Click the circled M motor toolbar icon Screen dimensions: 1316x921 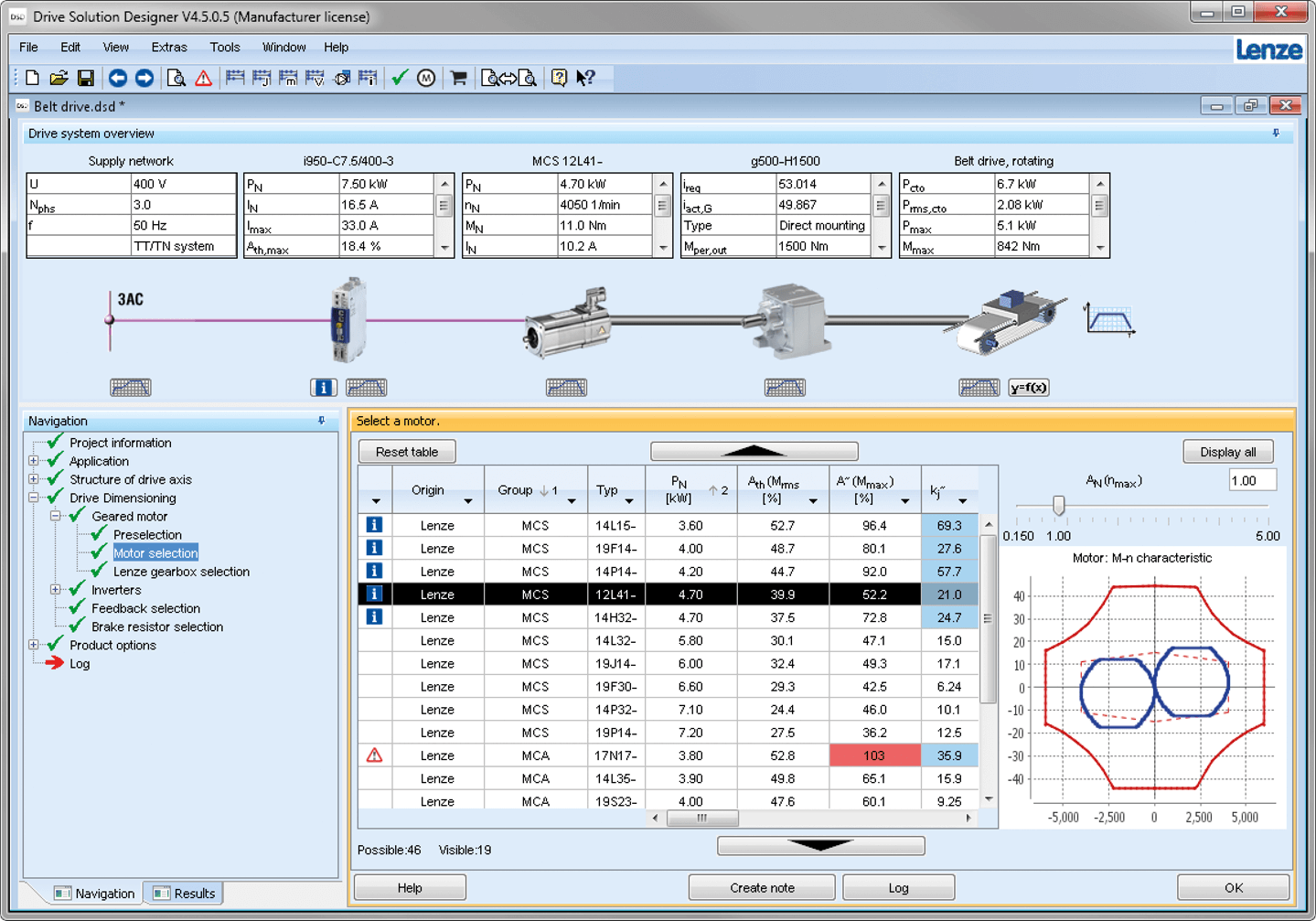426,79
